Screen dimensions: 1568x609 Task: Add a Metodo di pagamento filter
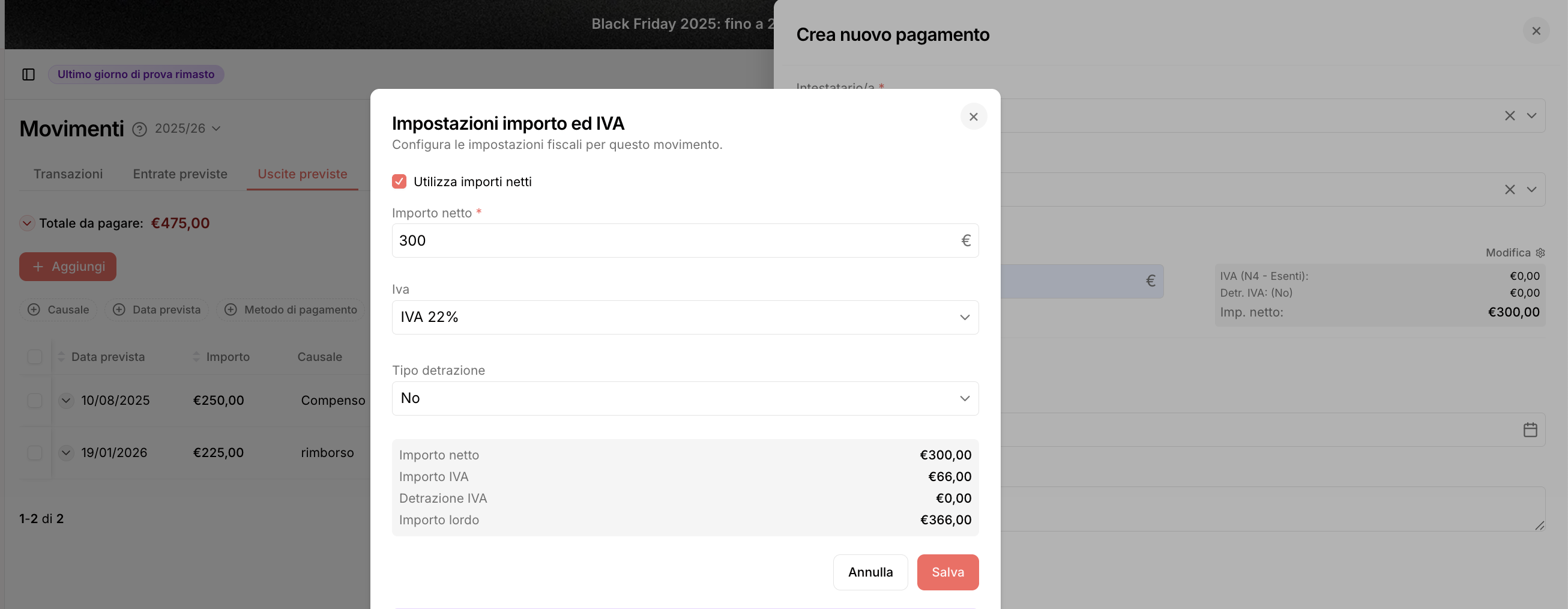291,309
